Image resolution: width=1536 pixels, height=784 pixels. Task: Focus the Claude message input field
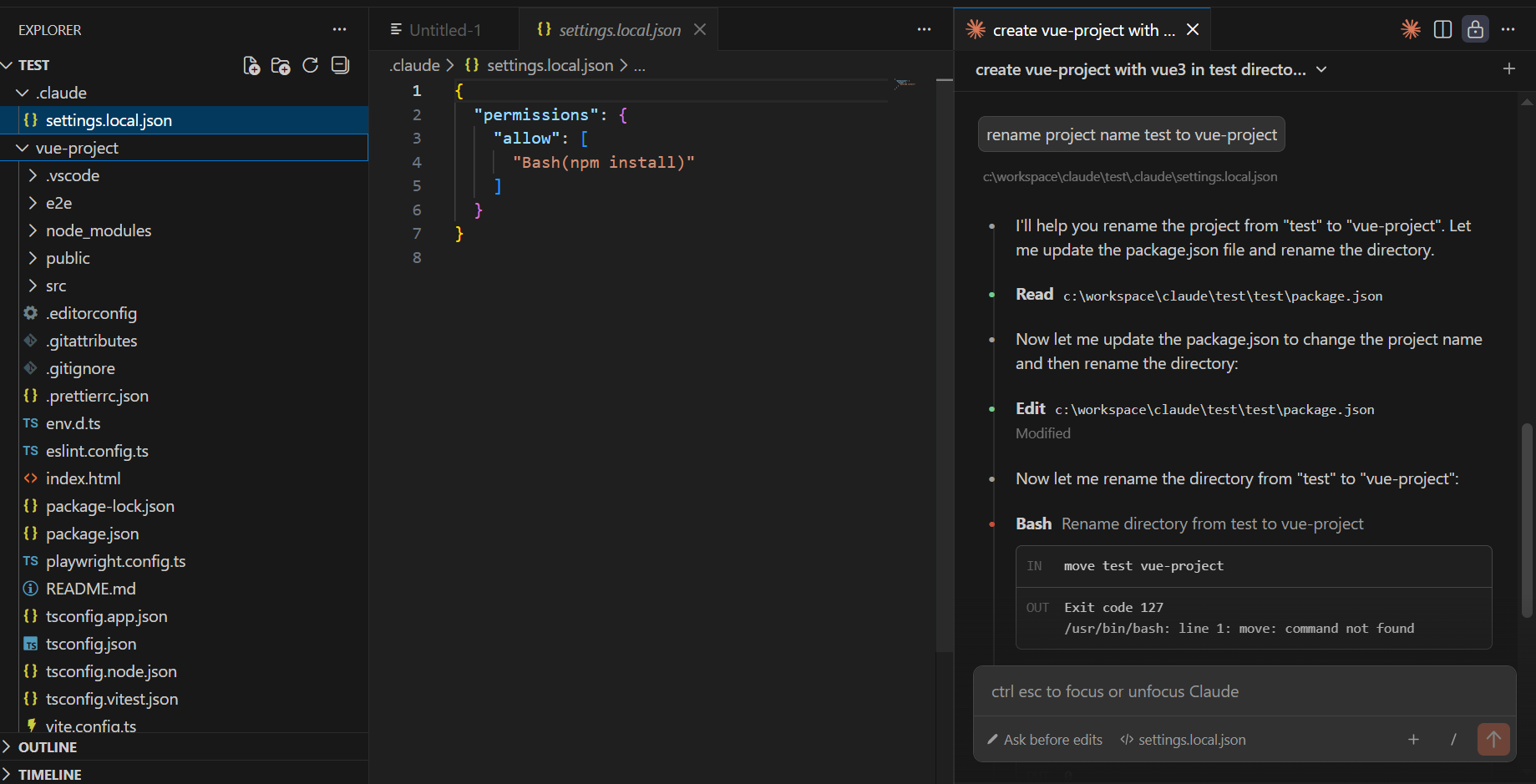[1245, 691]
